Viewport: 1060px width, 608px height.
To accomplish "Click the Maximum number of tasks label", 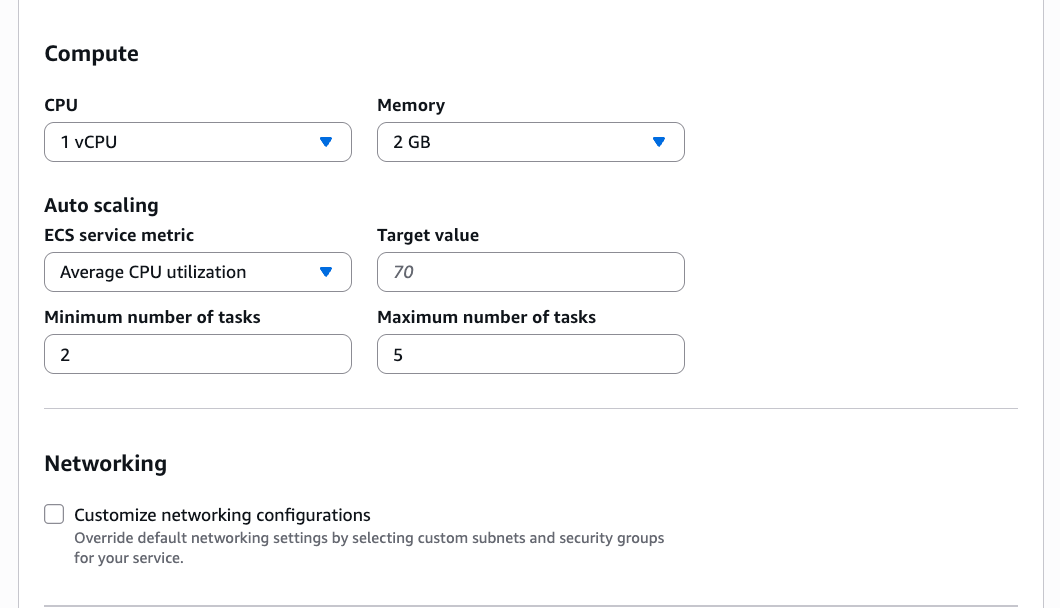I will click(x=486, y=317).
